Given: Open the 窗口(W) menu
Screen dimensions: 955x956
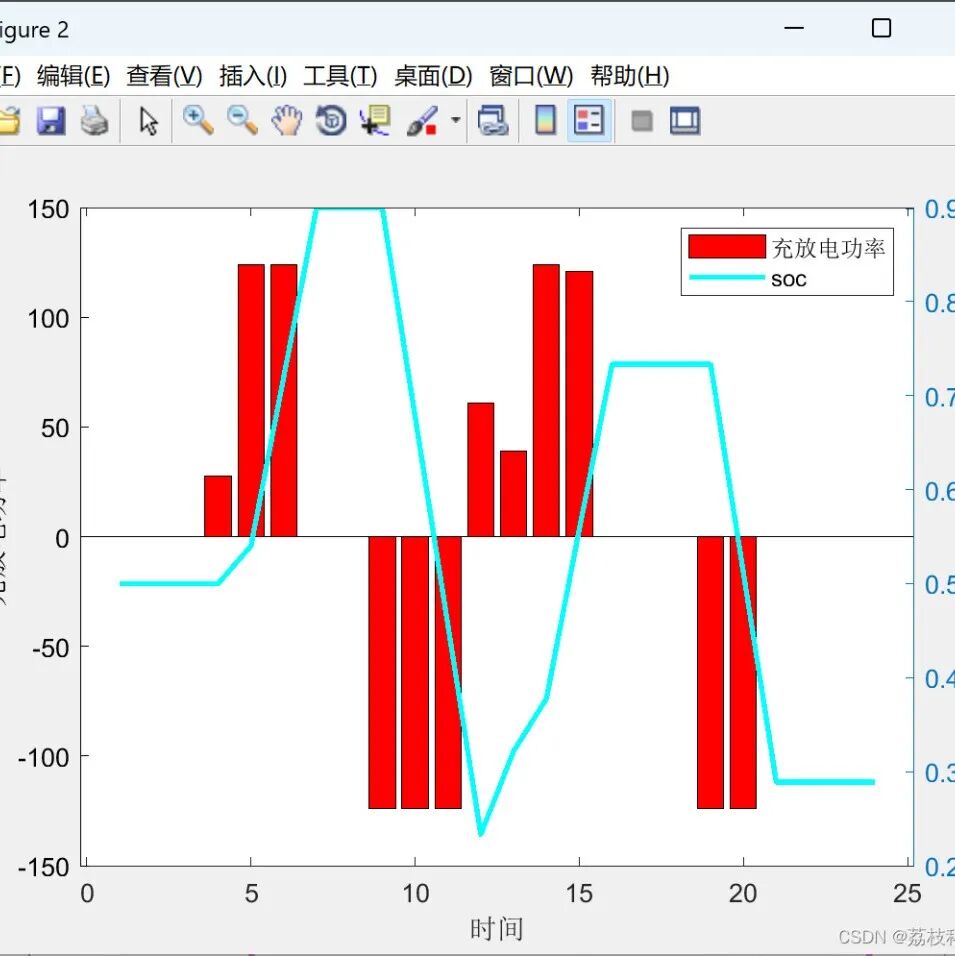Looking at the screenshot, I should click(531, 76).
